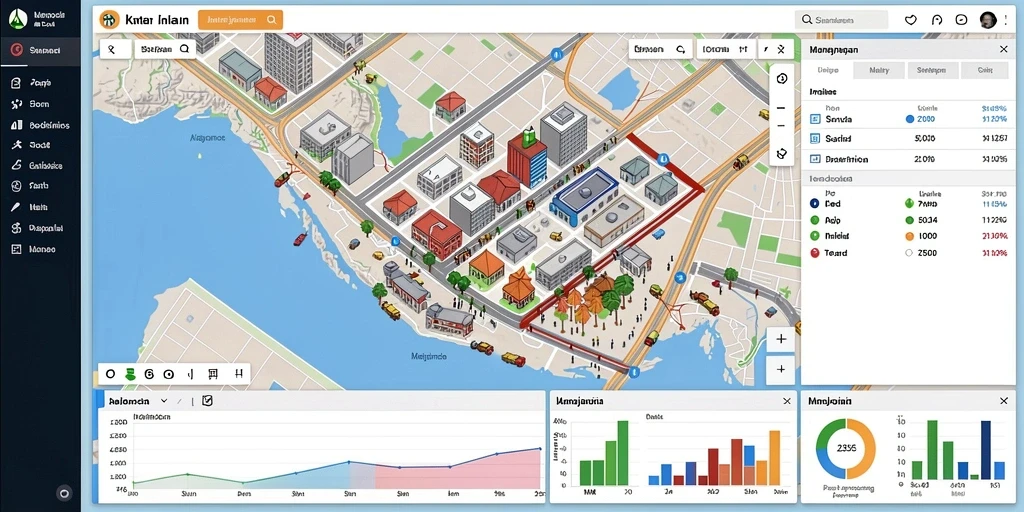Click the compass icon on map controls
1024x512 pixels.
point(782,78)
